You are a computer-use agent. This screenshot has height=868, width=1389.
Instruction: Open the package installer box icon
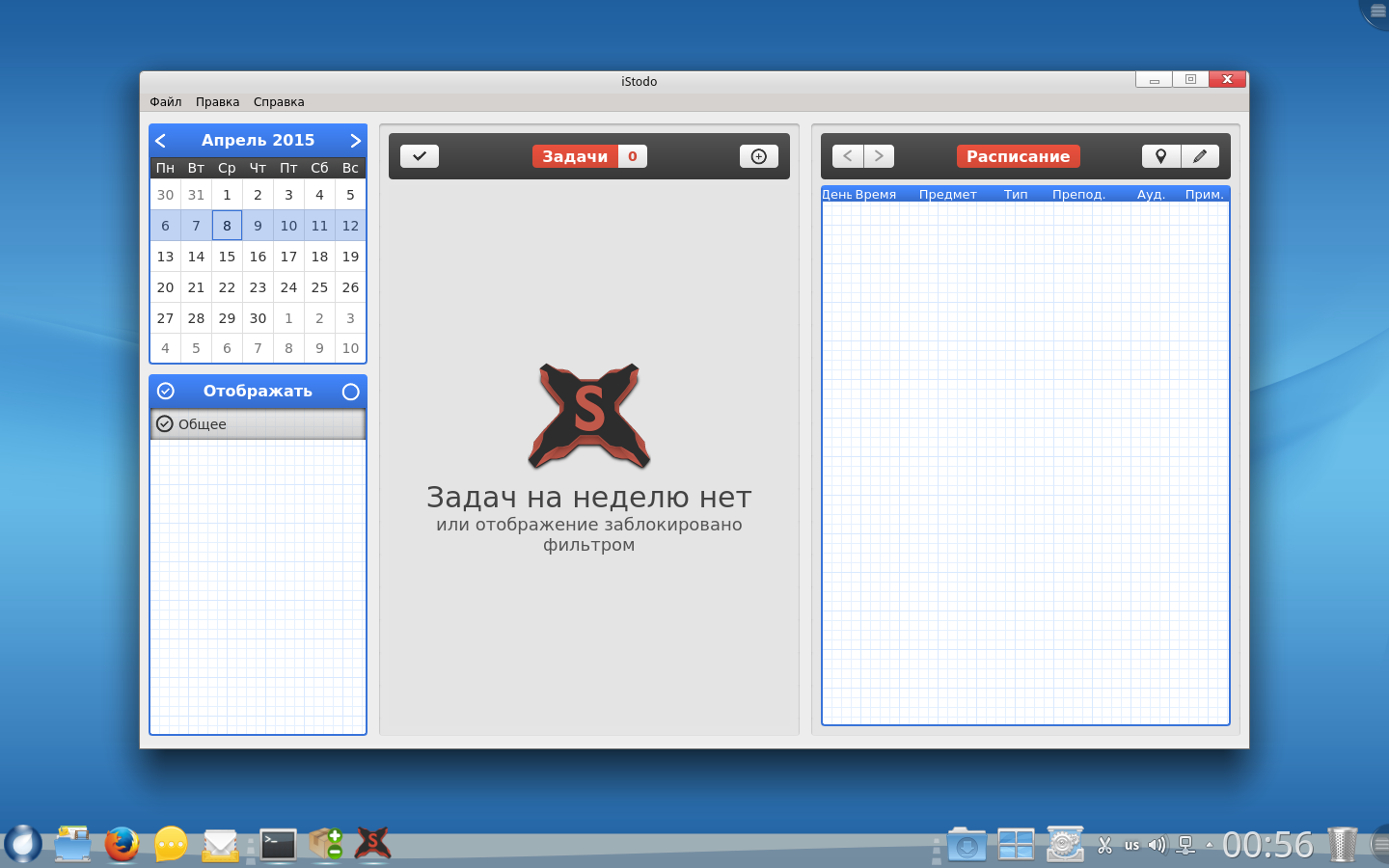tap(326, 844)
